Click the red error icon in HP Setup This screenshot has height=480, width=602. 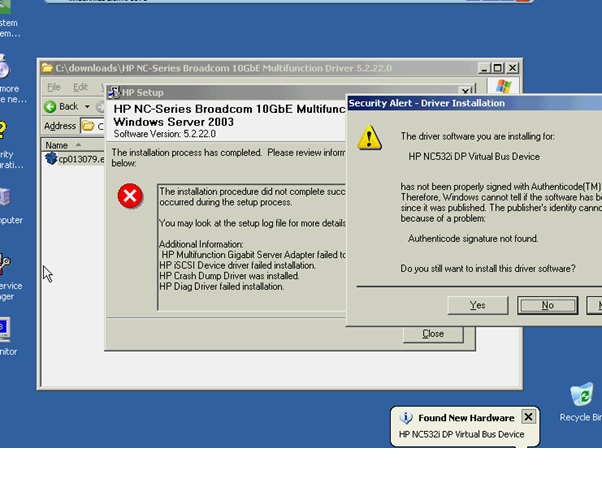[130, 196]
